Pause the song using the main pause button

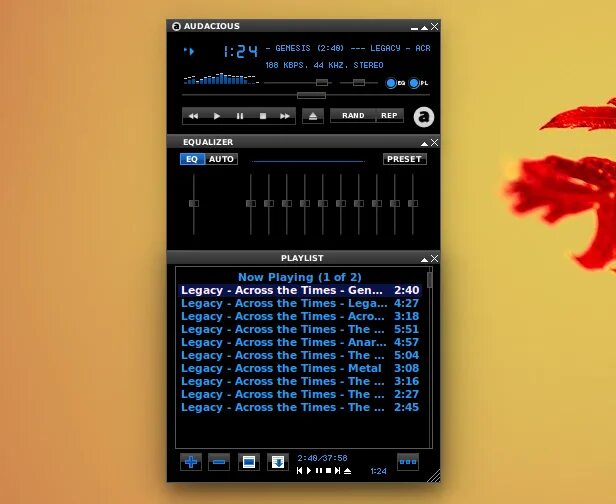[x=240, y=116]
